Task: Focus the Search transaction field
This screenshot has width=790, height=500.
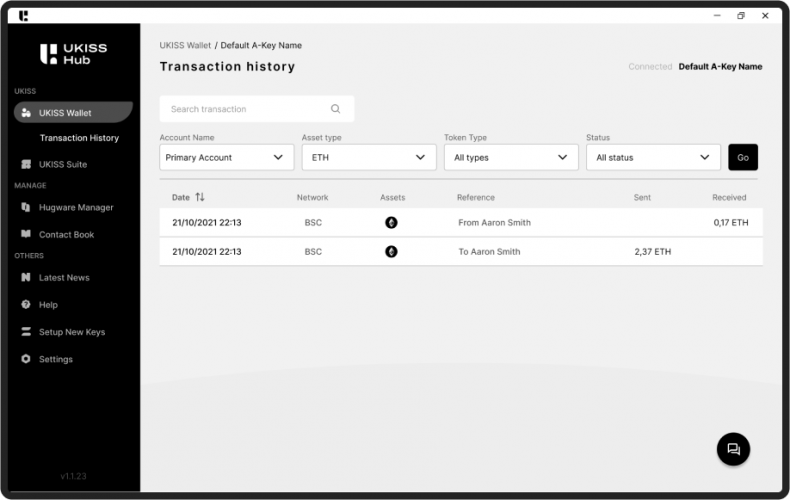Action: 257,109
